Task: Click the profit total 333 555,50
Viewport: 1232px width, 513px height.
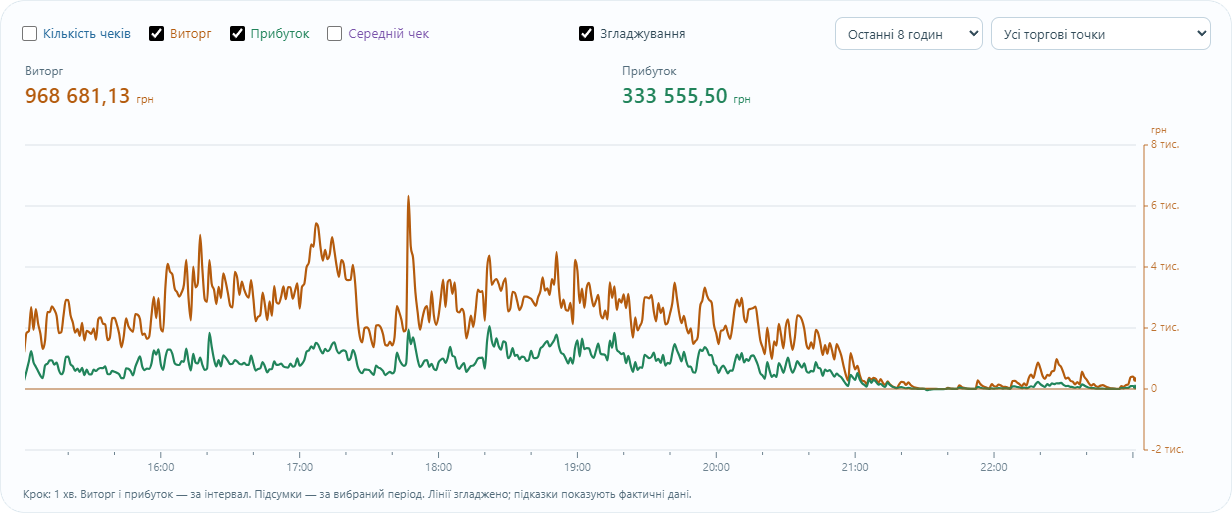Action: click(x=675, y=96)
